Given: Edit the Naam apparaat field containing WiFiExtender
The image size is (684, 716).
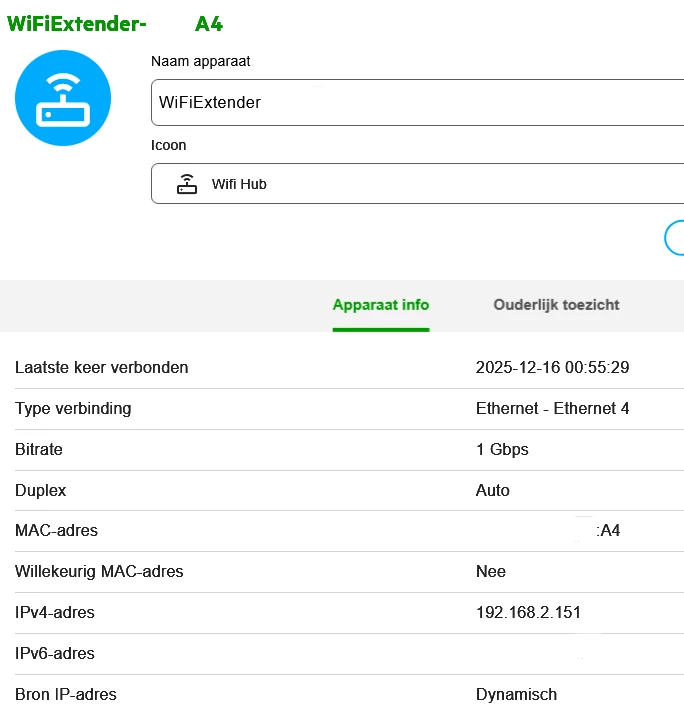Looking at the screenshot, I should [x=417, y=102].
